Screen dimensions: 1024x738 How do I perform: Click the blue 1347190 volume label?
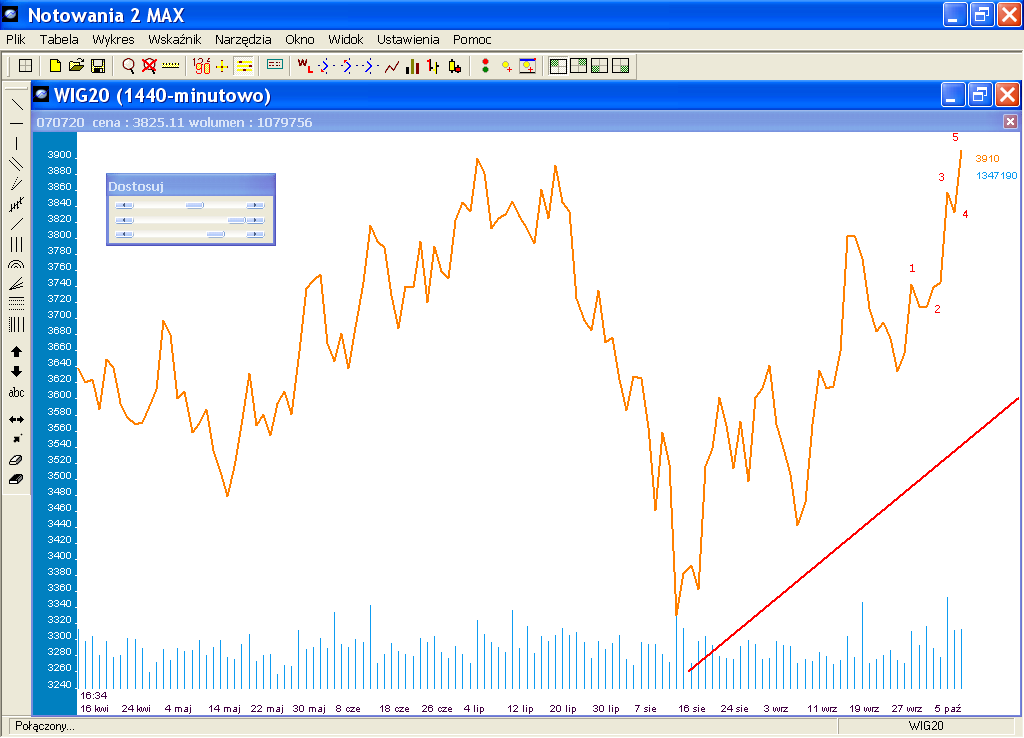tap(997, 175)
